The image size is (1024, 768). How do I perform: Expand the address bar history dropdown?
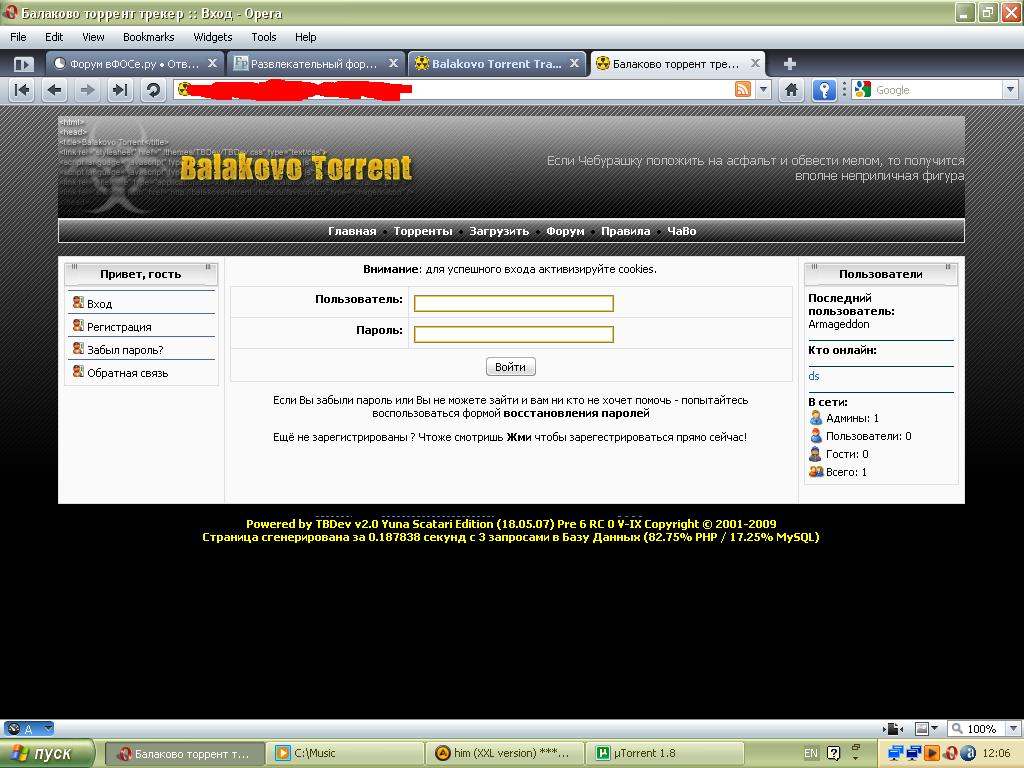[x=764, y=90]
